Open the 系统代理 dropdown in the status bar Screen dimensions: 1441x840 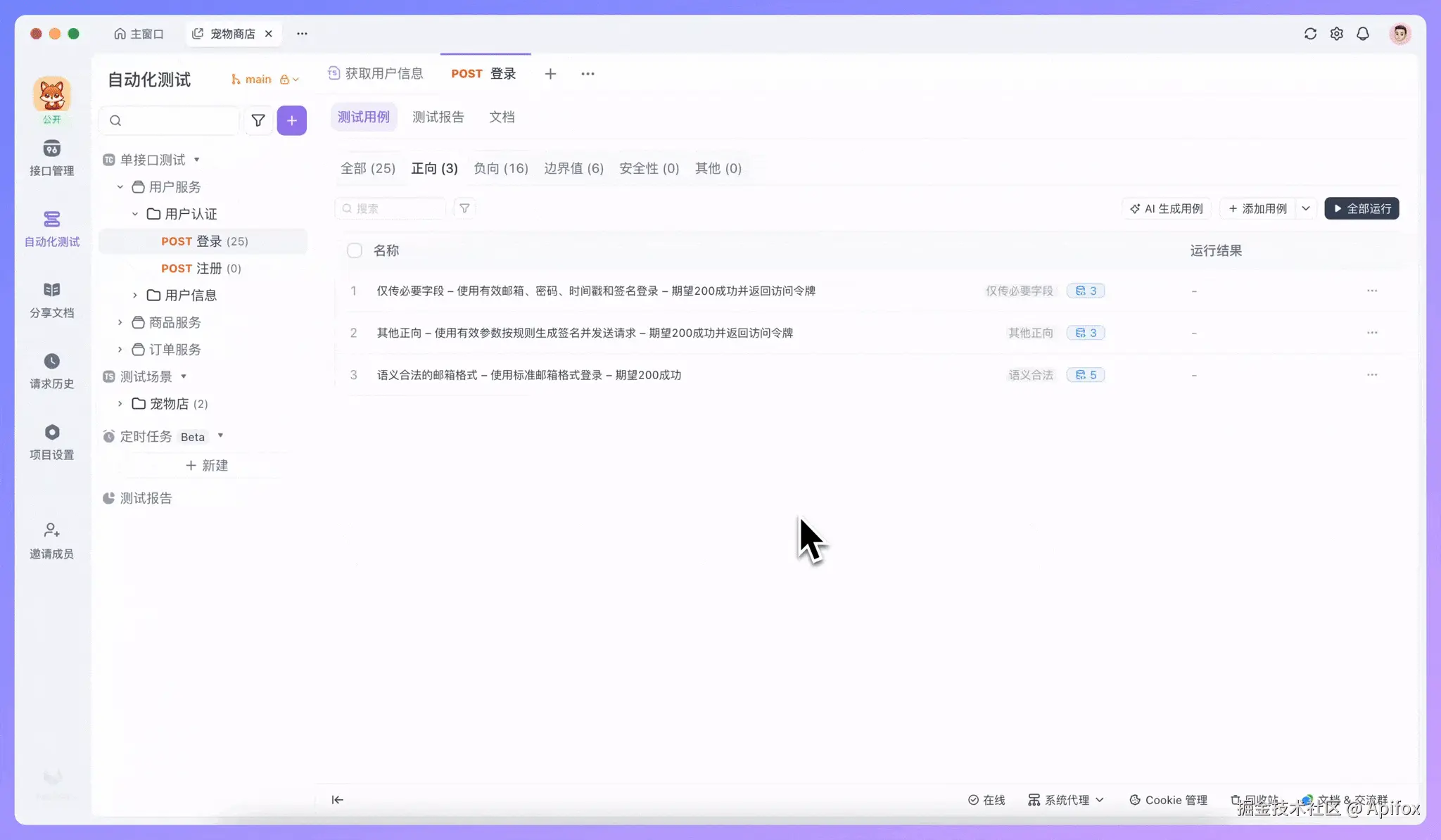pos(1065,800)
